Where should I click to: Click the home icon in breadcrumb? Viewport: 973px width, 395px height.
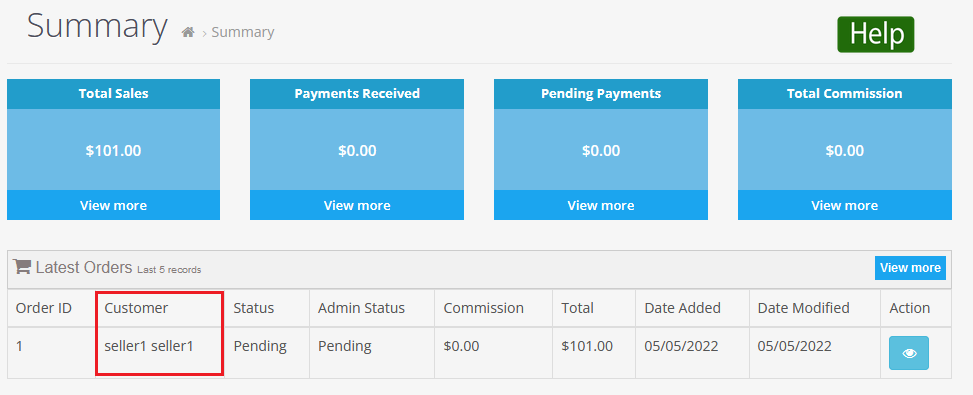tap(188, 32)
